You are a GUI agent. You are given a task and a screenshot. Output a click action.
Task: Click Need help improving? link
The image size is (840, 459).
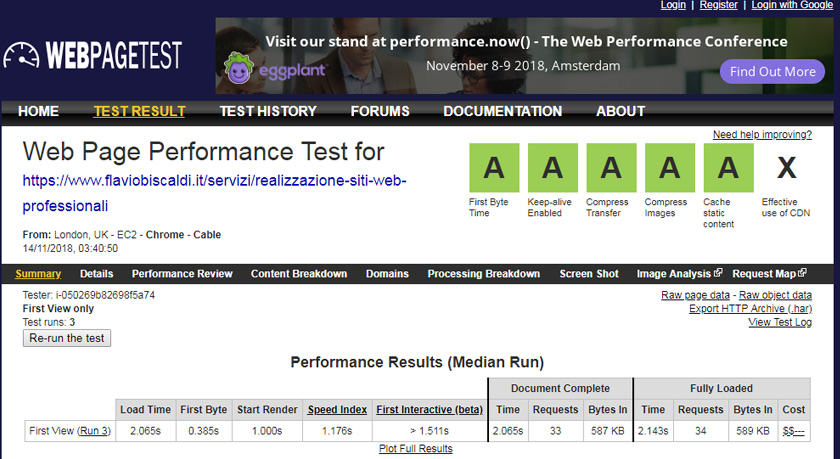(762, 134)
